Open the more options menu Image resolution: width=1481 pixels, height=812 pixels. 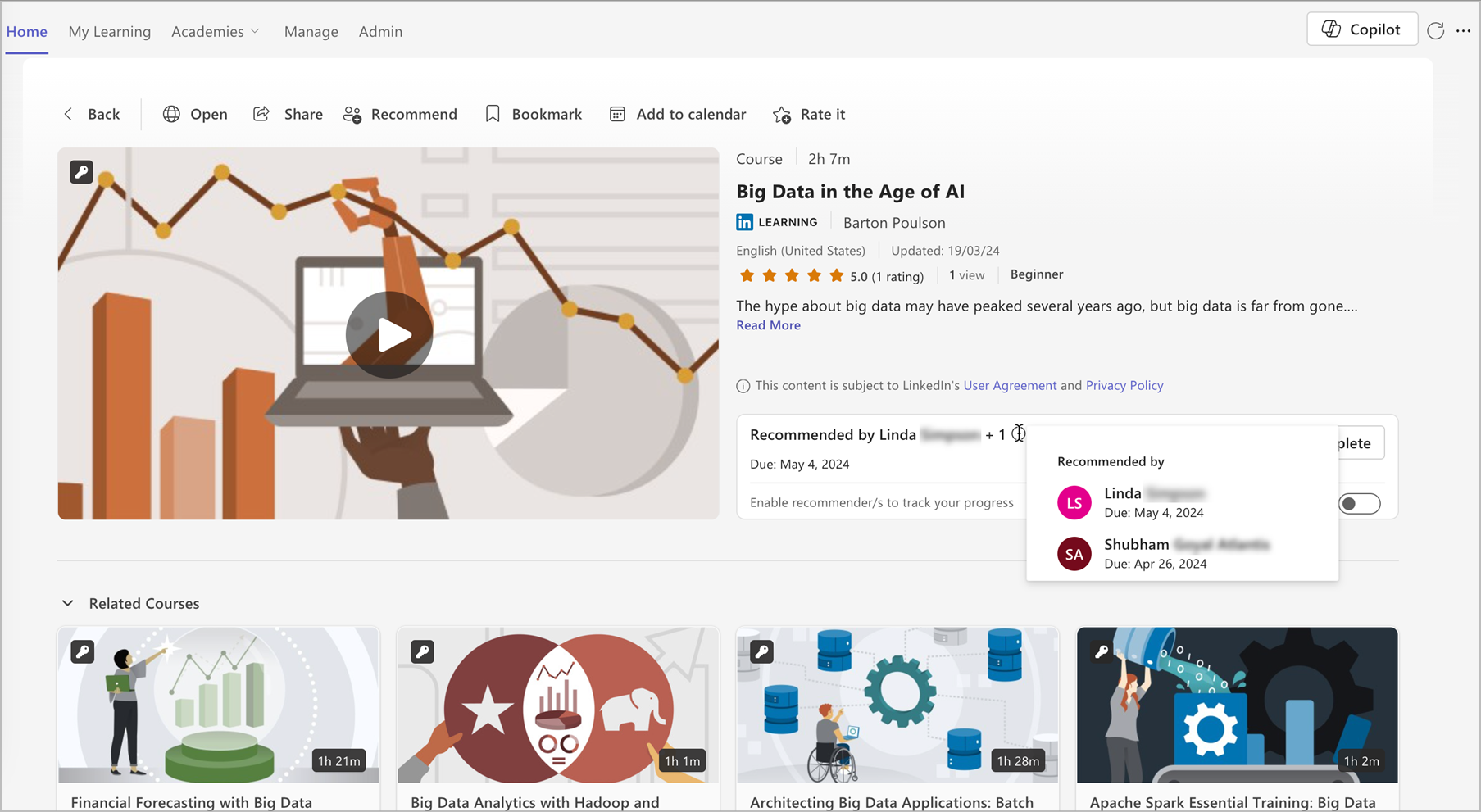pyautogui.click(x=1465, y=30)
